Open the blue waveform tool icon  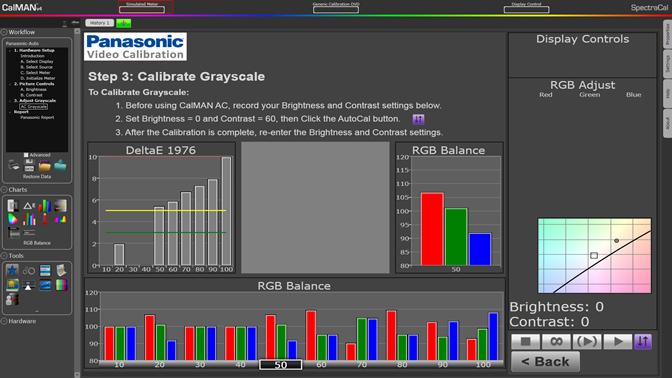point(45,285)
